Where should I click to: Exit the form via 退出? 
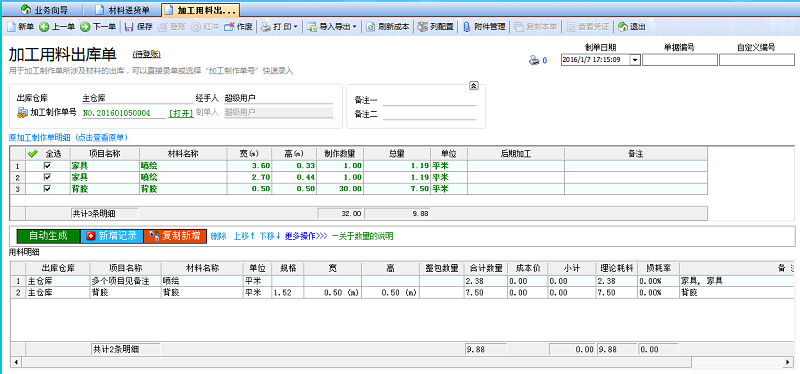[x=632, y=27]
